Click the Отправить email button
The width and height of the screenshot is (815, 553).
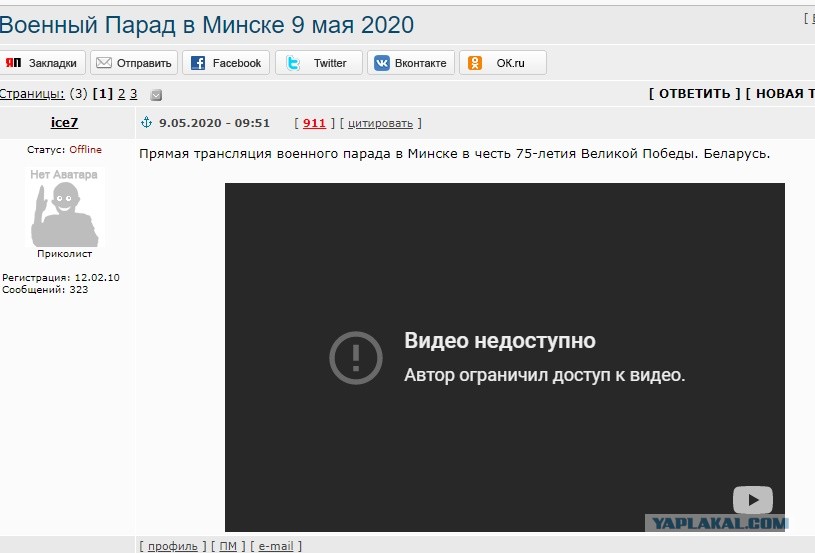point(134,63)
